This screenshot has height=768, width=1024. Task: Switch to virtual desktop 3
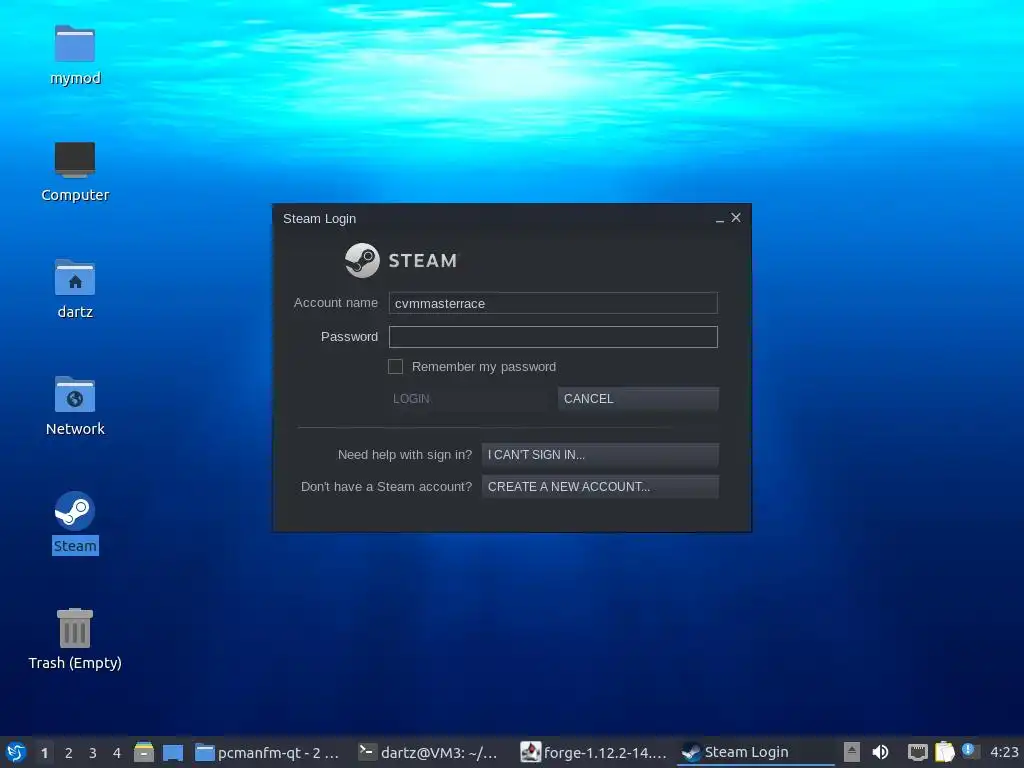(93, 753)
